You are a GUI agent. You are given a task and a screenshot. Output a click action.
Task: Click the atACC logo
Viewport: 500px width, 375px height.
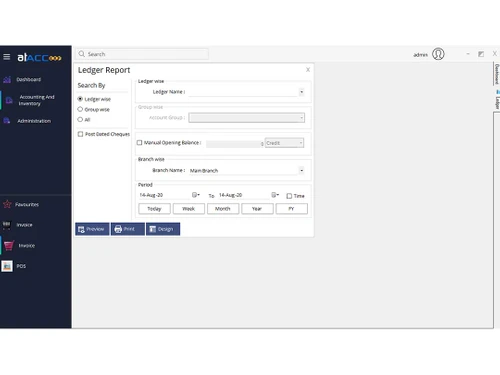(x=39, y=58)
